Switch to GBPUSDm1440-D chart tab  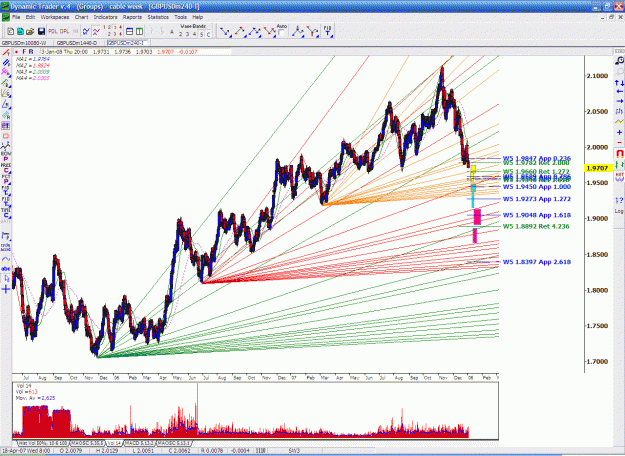77,43
